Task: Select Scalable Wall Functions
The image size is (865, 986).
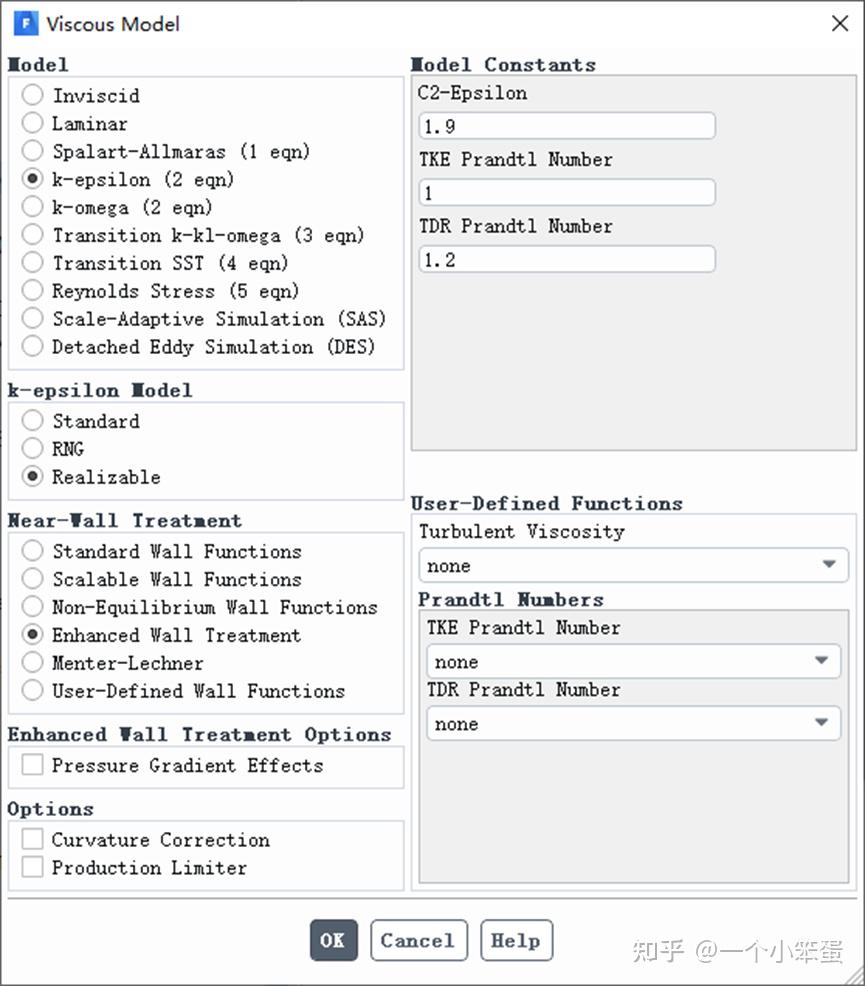Action: [x=33, y=579]
